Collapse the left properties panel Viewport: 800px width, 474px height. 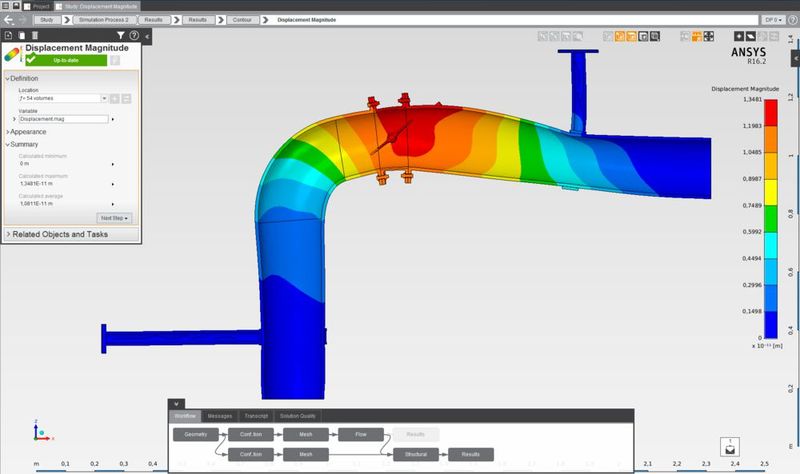[148, 36]
